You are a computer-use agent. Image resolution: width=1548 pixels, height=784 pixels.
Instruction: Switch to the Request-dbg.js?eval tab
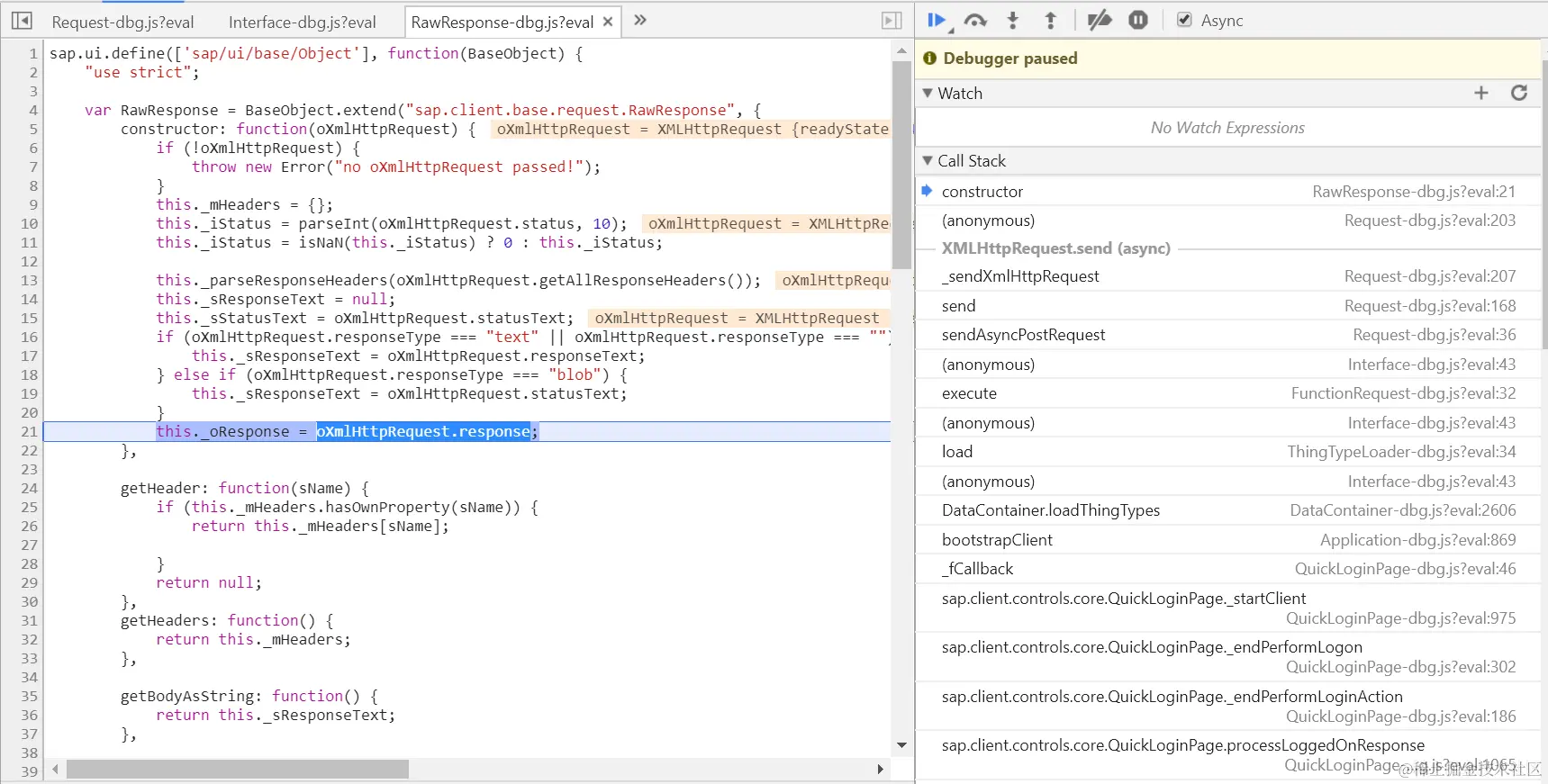point(122,23)
